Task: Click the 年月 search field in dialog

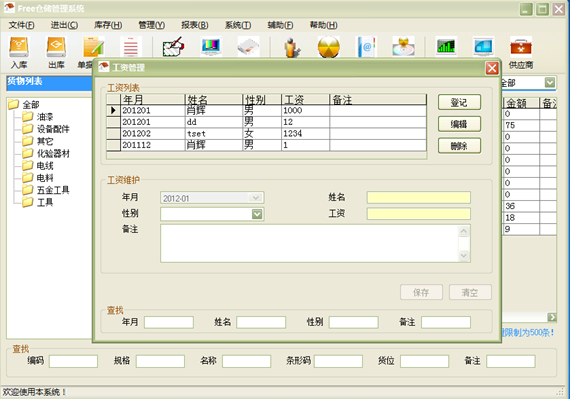Action: pyautogui.click(x=169, y=322)
